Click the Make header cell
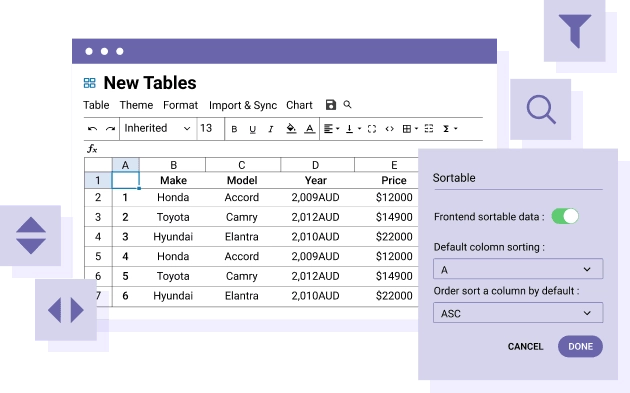Screen dimensions: 630x393 173,180
